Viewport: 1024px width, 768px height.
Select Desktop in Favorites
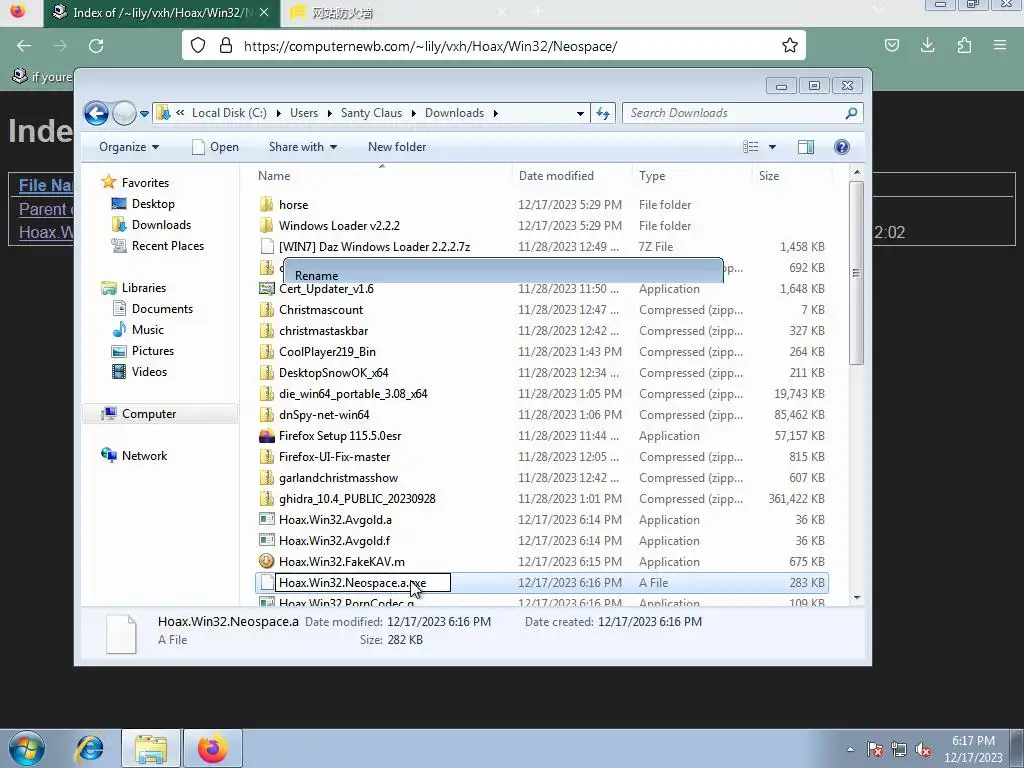click(x=143, y=204)
